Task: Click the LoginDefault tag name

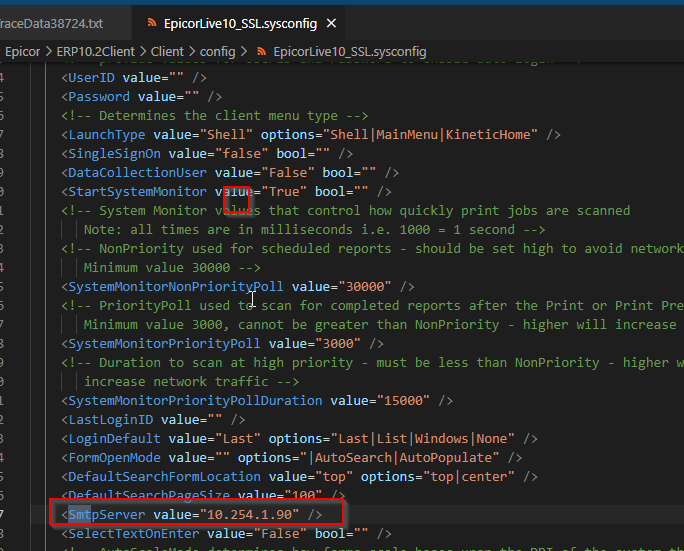Action: 114,438
